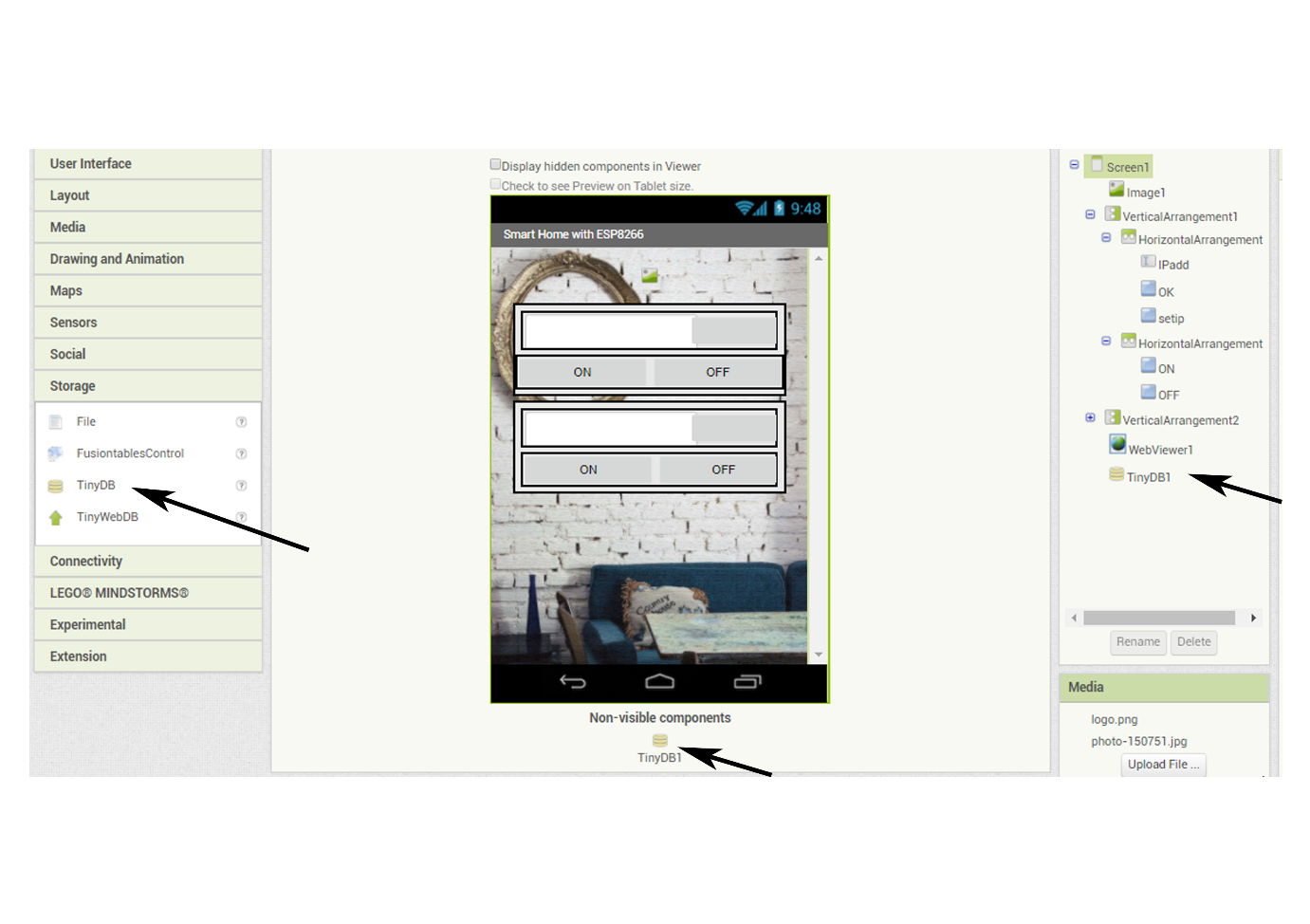Screen dimensions: 1310x924
Task: Click the Image1 icon in the components tree
Action: [1116, 188]
